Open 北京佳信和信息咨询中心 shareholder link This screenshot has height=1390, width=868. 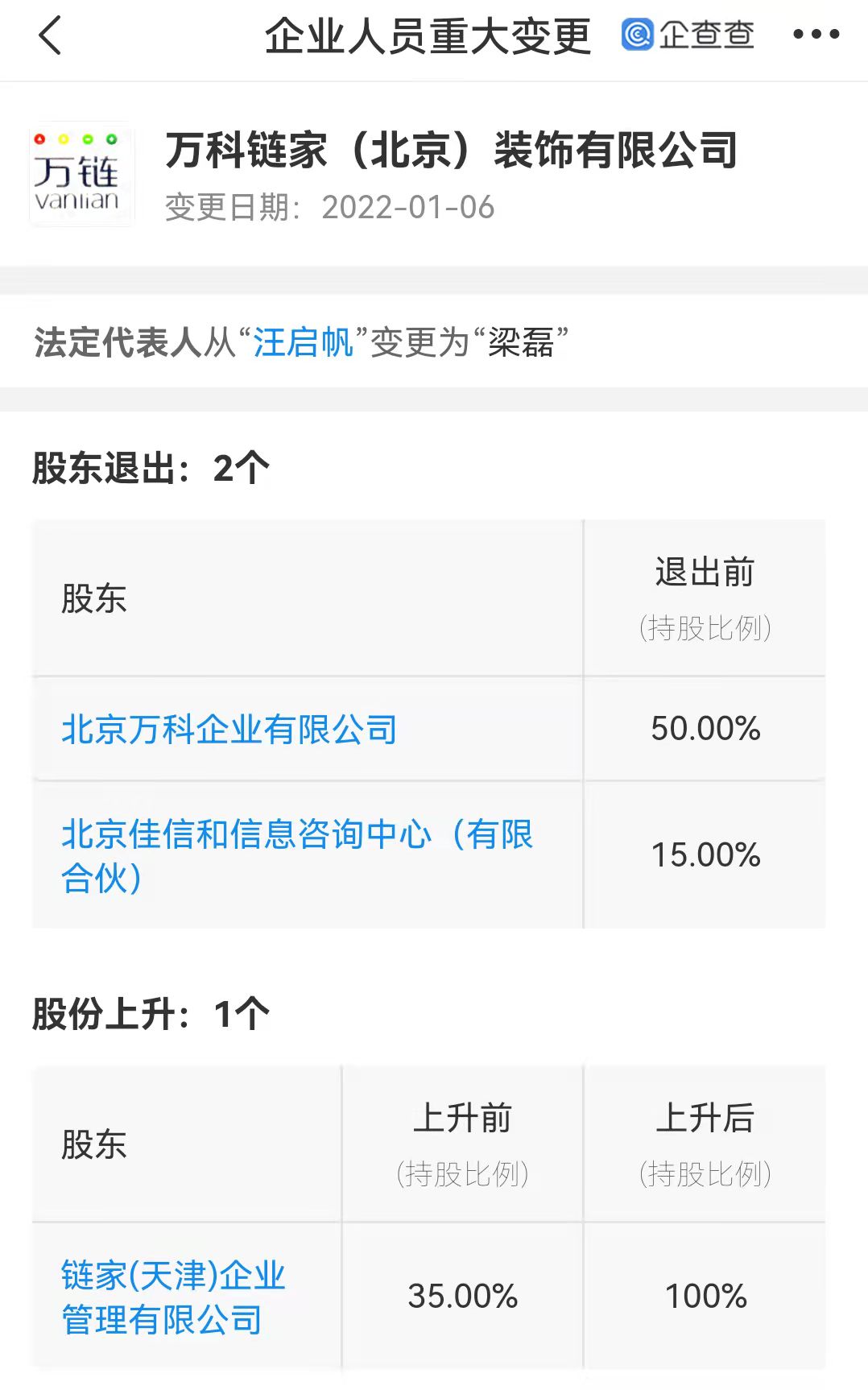click(x=296, y=854)
